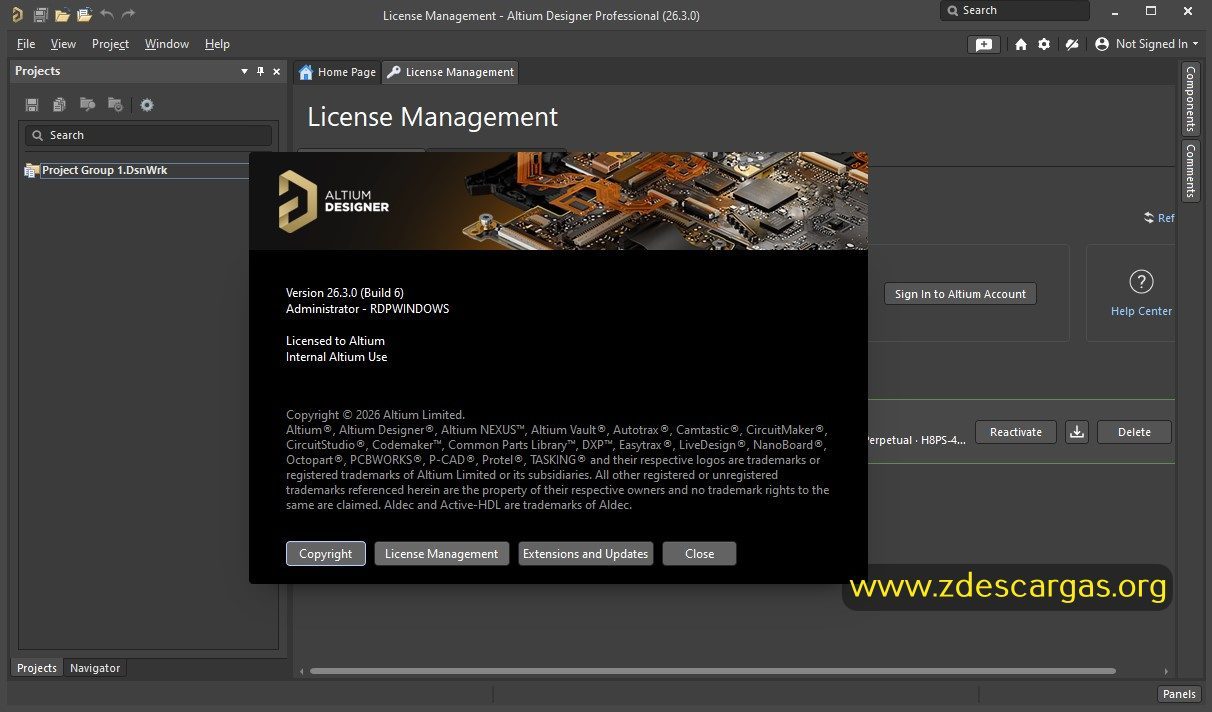
Task: Click the Licensed to Altium text
Action: click(335, 341)
